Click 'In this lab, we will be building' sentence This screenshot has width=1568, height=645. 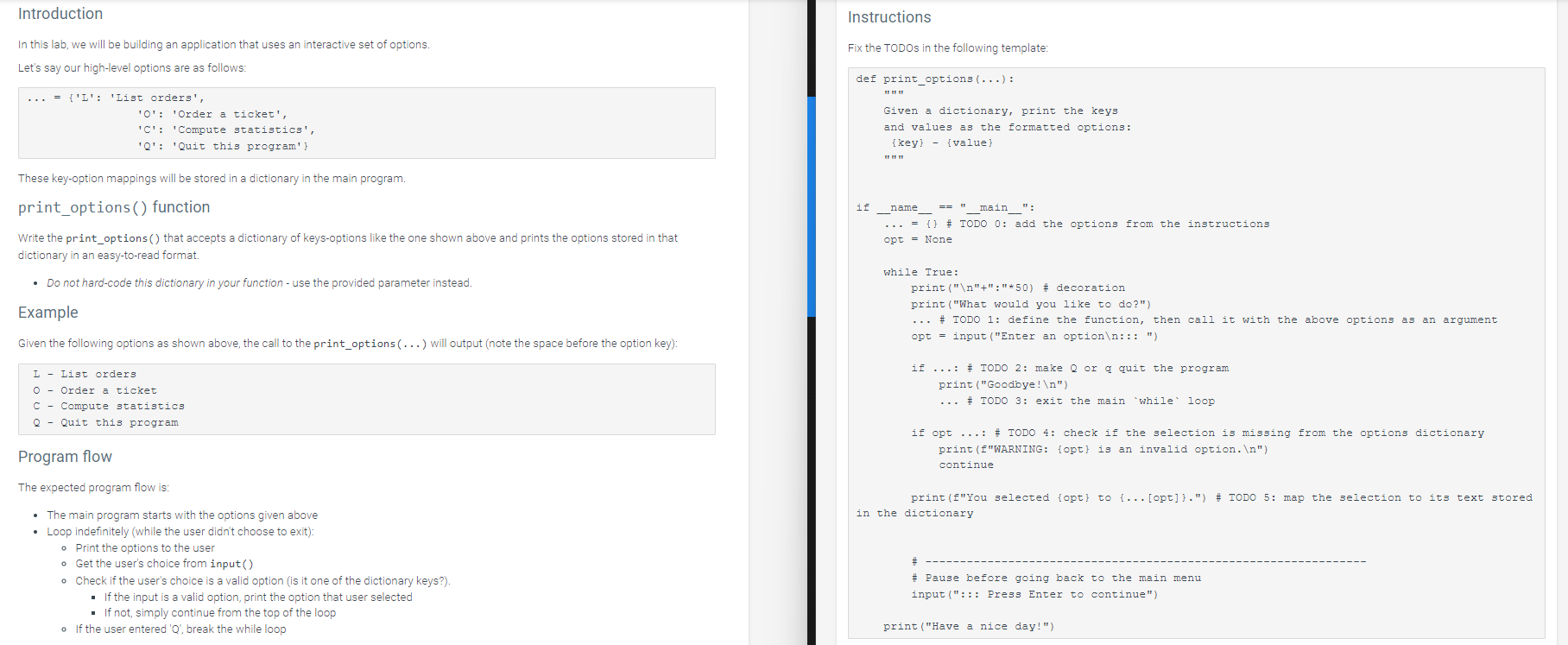[224, 45]
